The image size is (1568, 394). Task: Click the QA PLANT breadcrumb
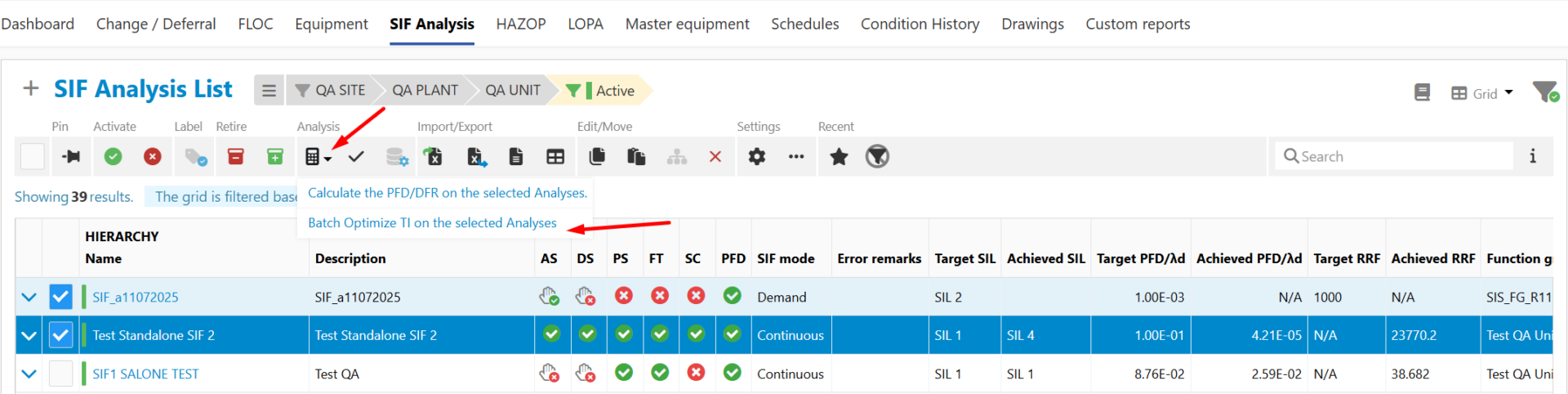pos(425,90)
